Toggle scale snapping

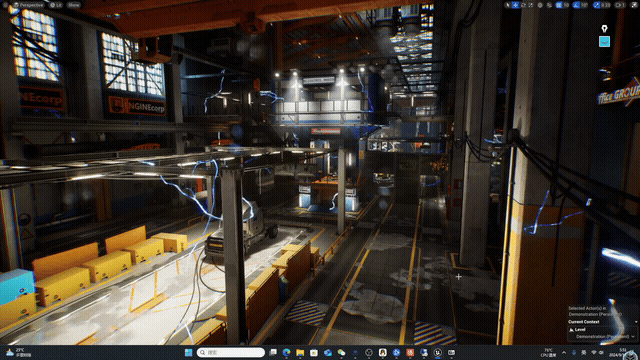coord(597,5)
